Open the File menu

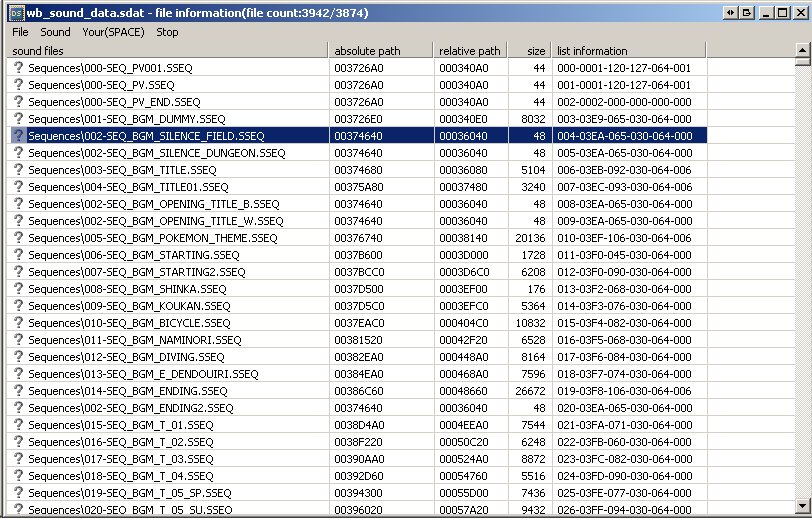(20, 32)
